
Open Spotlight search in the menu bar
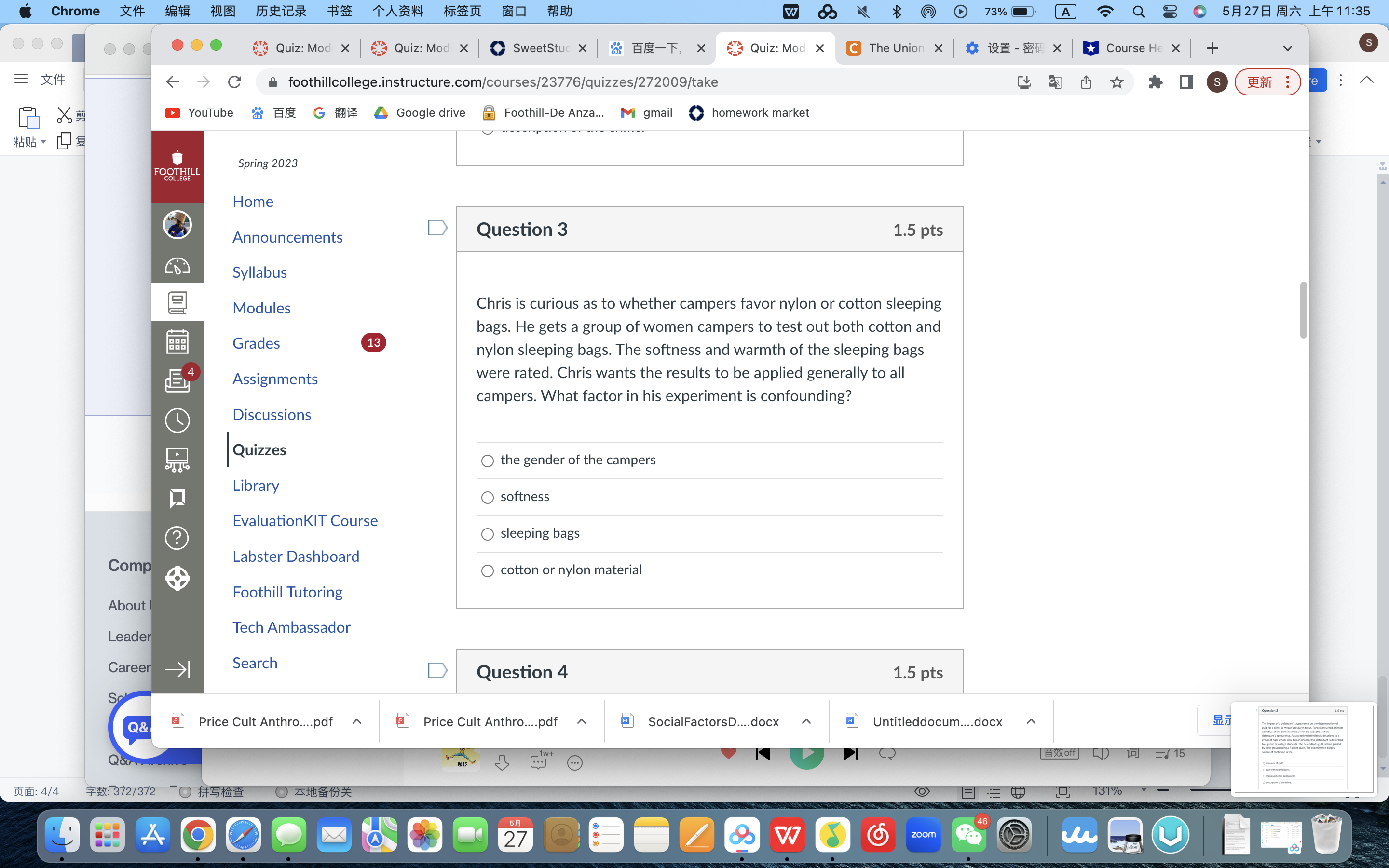1139,12
